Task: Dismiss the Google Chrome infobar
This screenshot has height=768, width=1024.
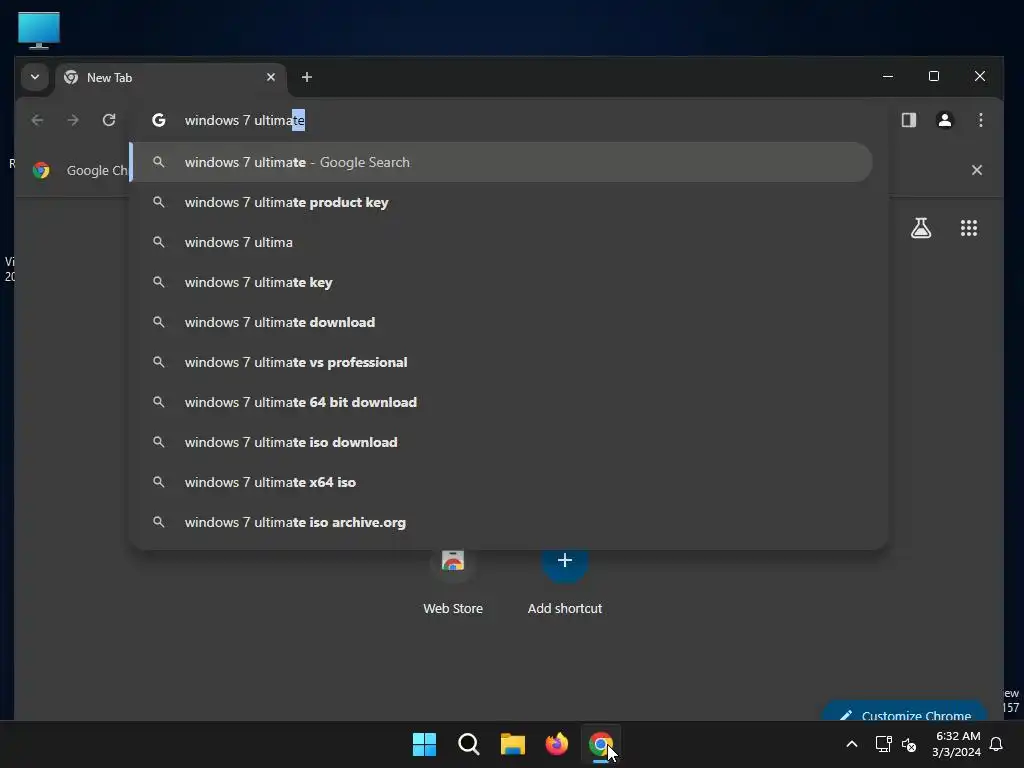Action: pos(976,170)
